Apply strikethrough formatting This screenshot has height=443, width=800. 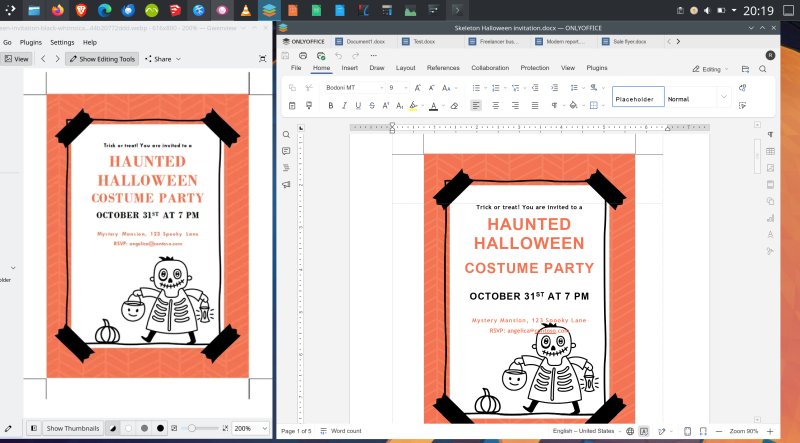coord(372,106)
